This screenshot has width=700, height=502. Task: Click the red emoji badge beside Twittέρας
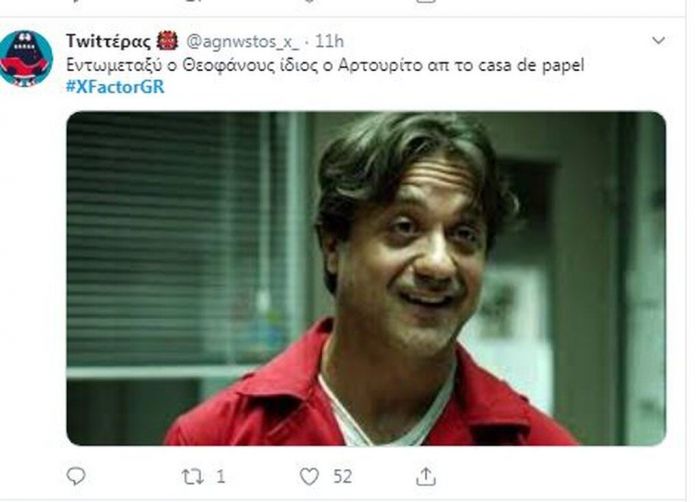point(167,42)
